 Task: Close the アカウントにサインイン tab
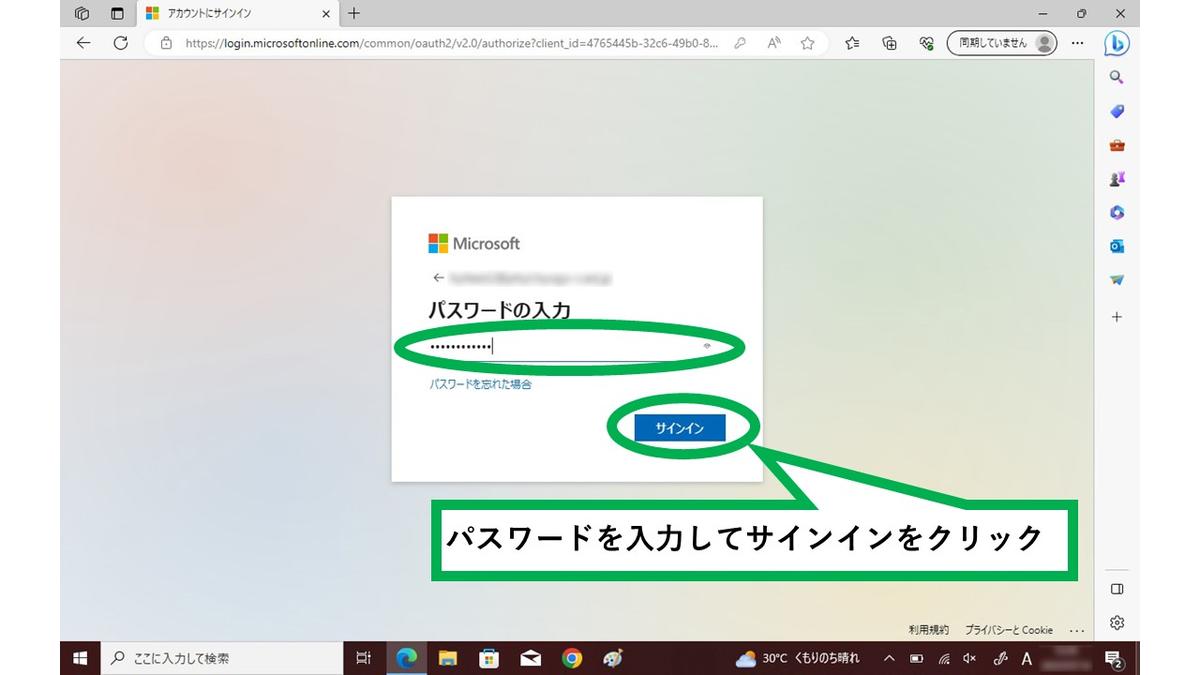tap(325, 13)
